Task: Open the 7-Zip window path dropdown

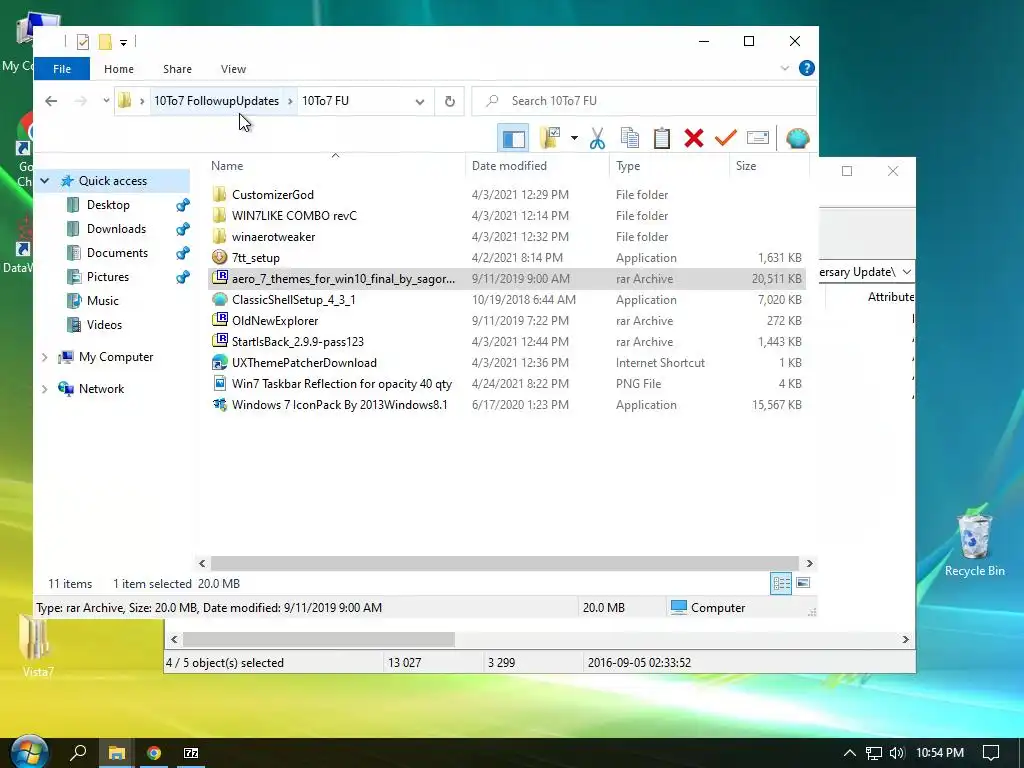Action: [906, 272]
